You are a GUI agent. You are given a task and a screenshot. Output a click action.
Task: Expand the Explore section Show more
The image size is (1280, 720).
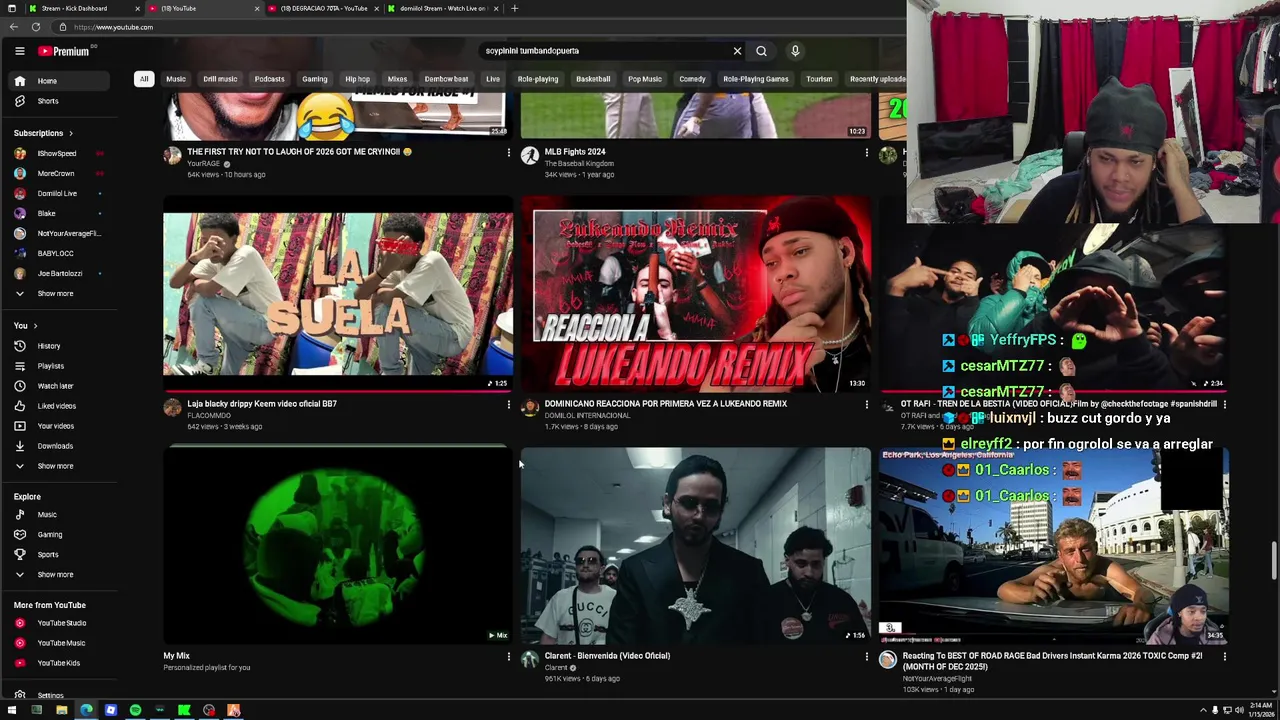(60, 575)
